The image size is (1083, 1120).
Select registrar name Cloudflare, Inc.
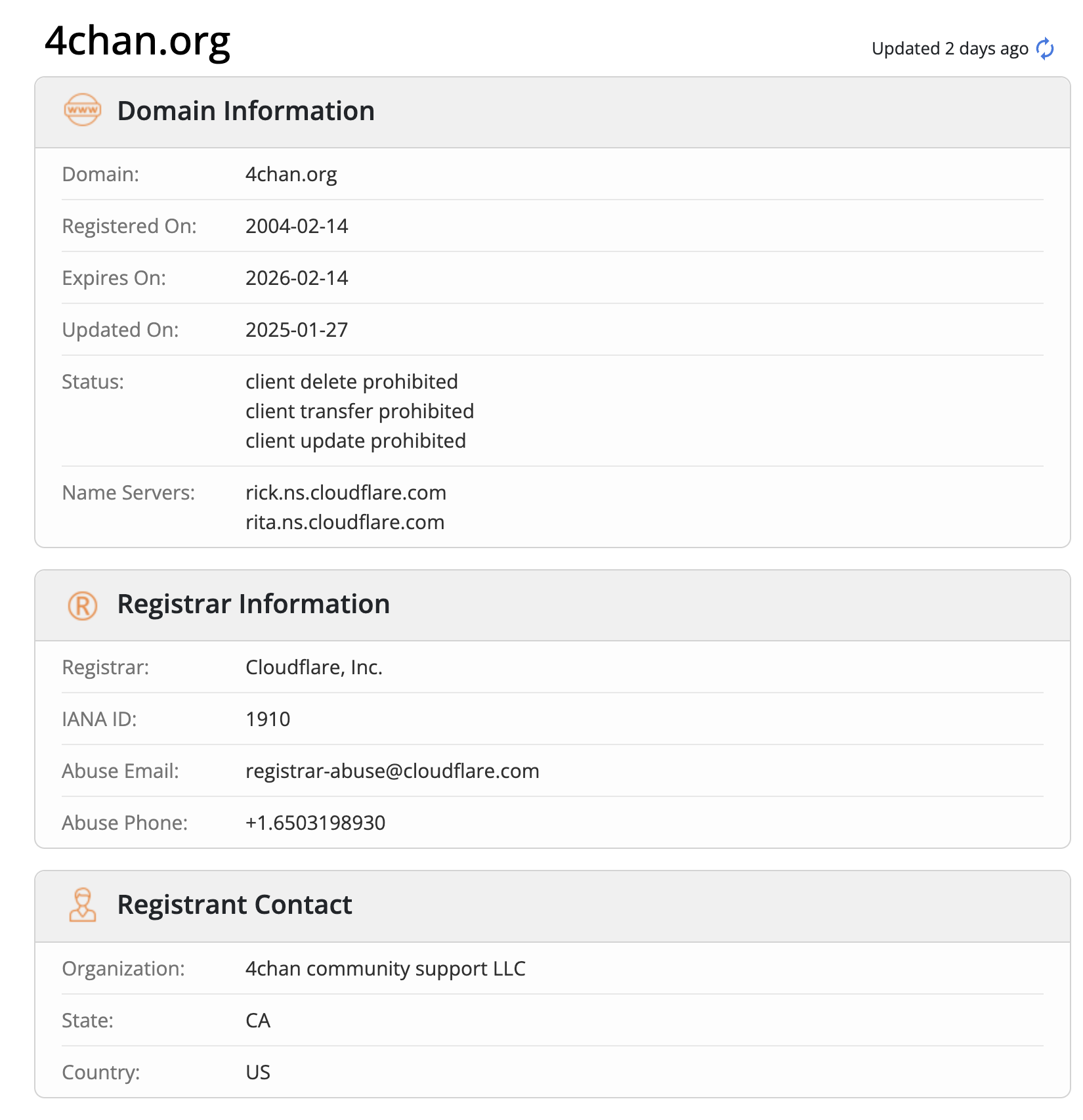point(314,667)
